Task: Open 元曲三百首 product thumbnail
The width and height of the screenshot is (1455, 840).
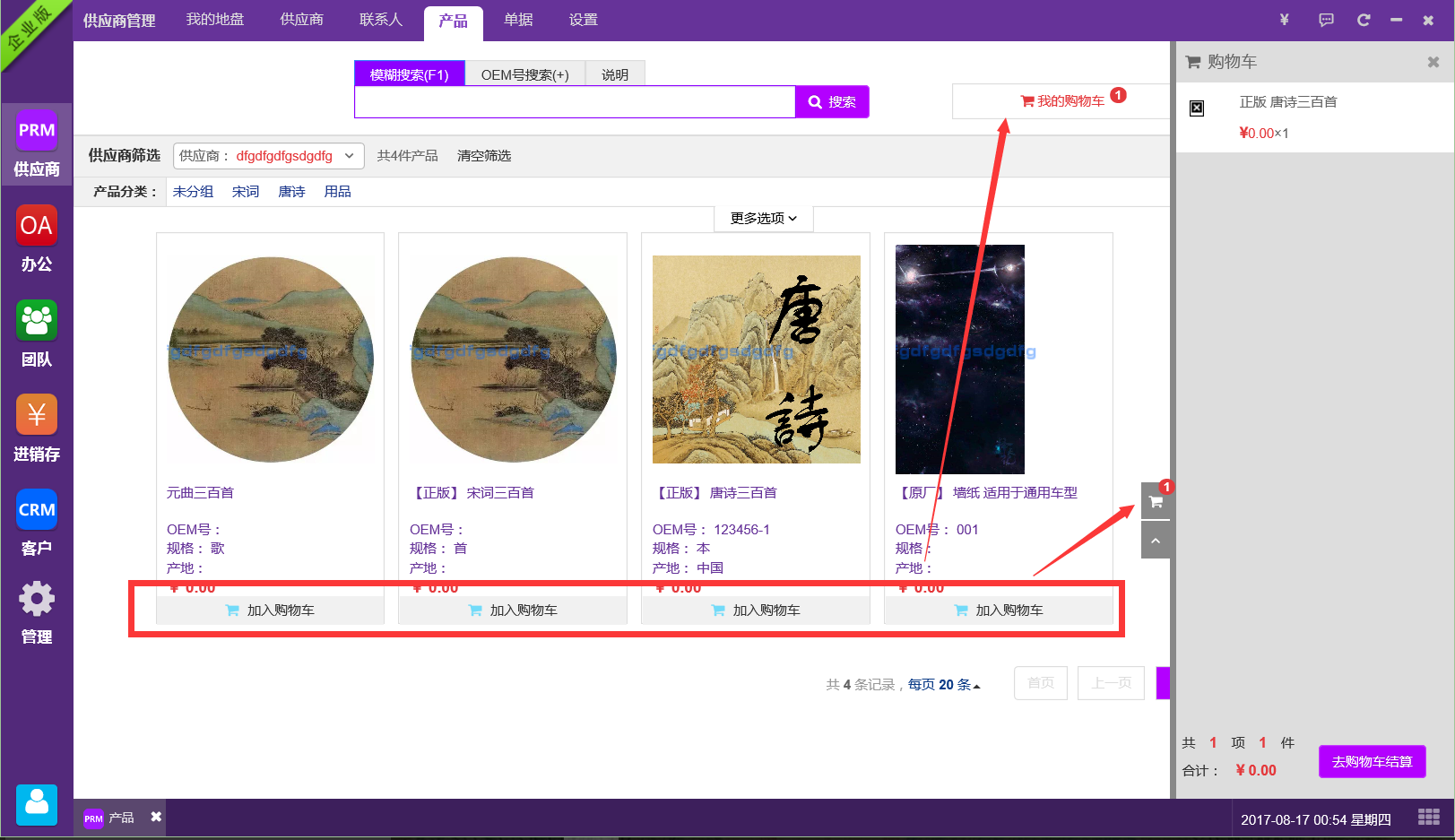Action: (271, 359)
